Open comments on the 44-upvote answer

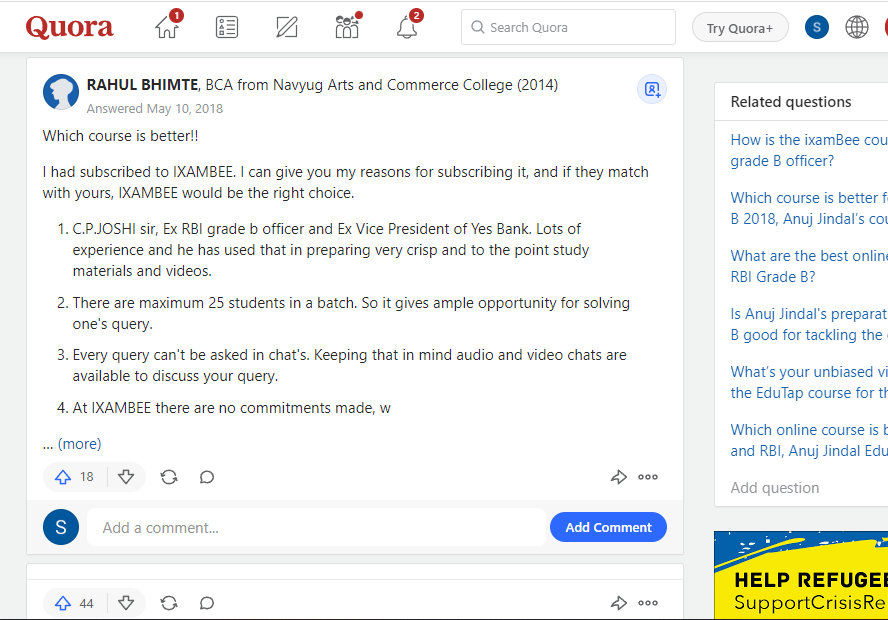[x=207, y=604]
